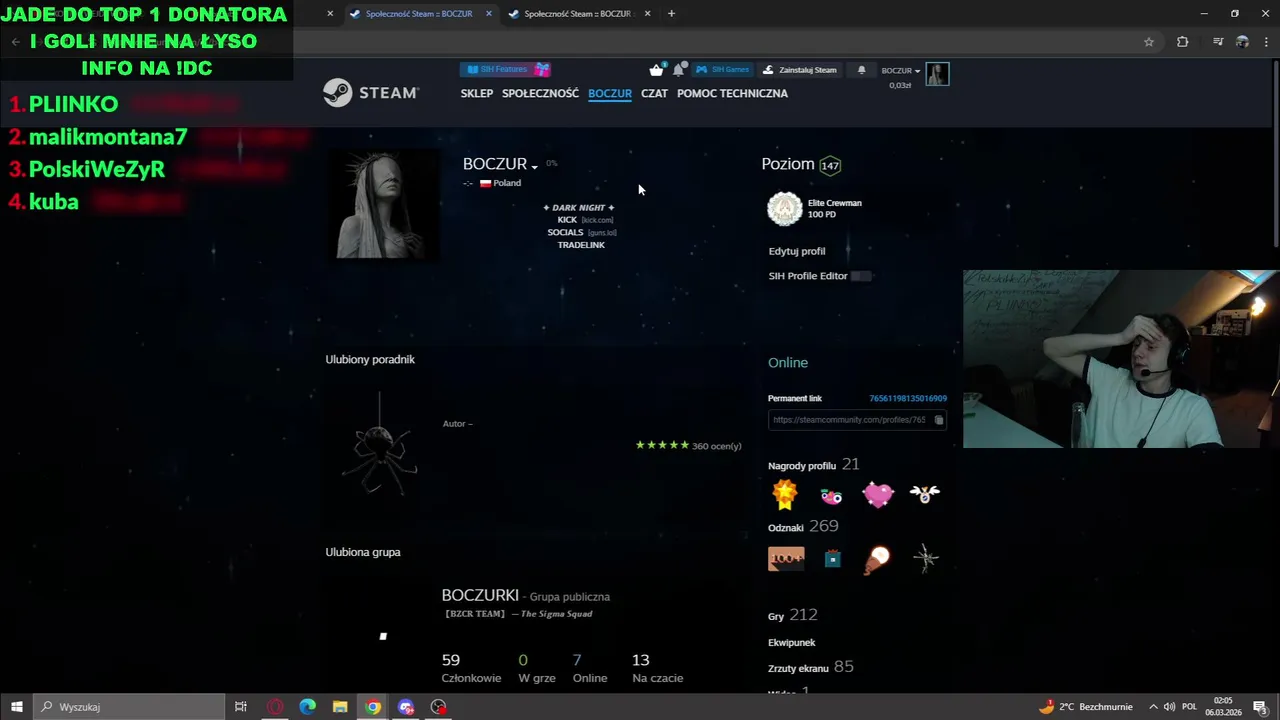The height and width of the screenshot is (720, 1280).
Task: Open Zrzuty ekranu screenshots link
Action: pos(811,667)
